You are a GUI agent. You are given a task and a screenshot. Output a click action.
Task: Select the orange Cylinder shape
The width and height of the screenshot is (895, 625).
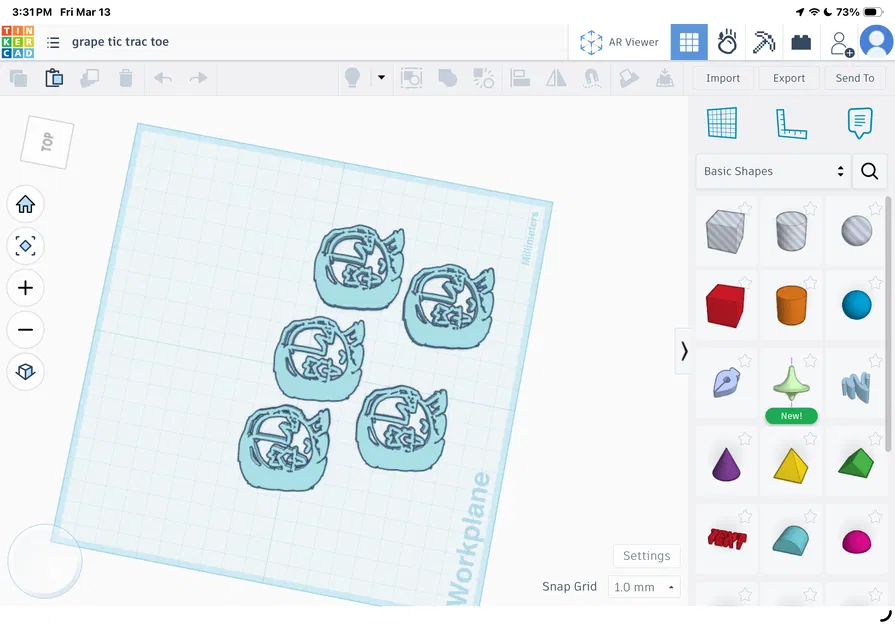pos(791,305)
